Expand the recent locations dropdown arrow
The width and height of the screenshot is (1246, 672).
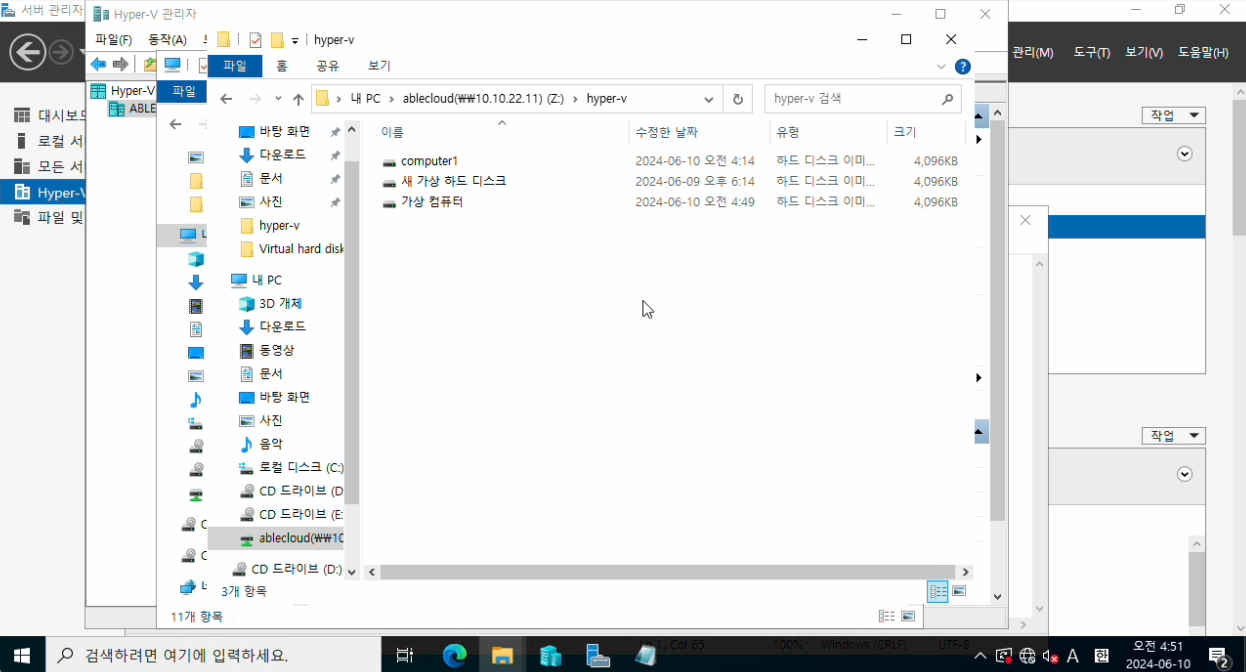click(277, 99)
